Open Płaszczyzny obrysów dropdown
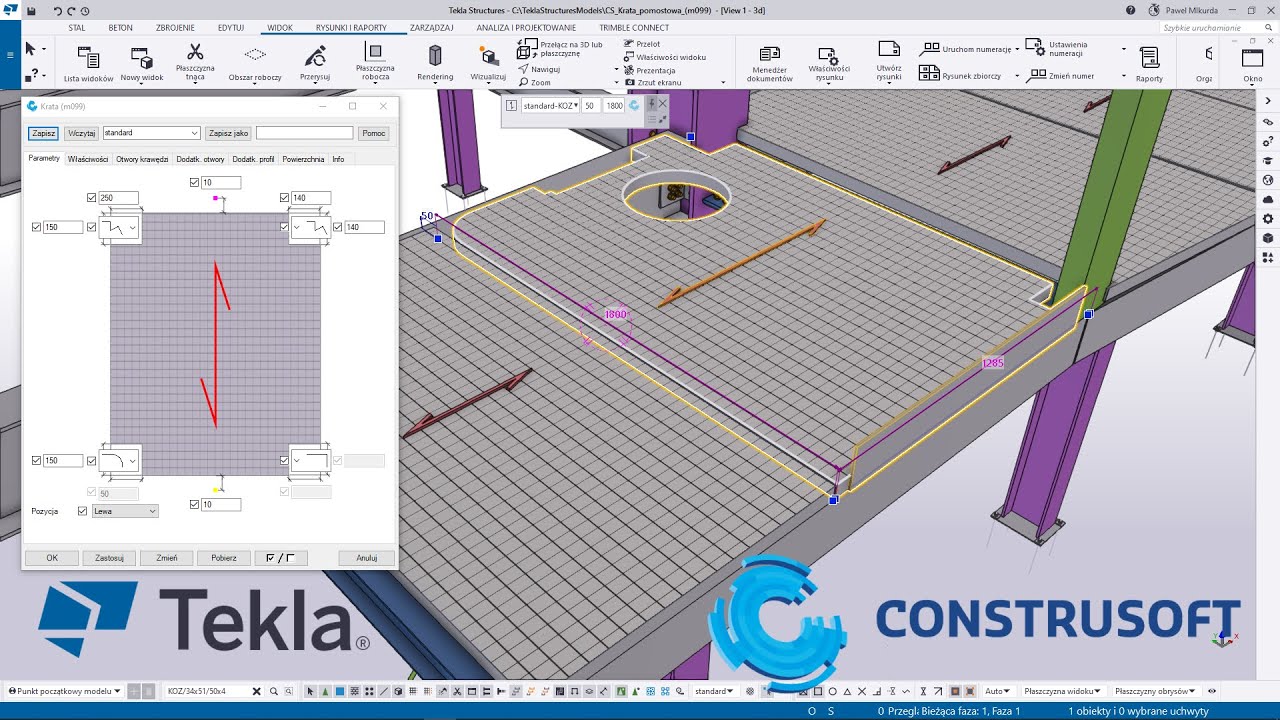 click(x=1157, y=691)
